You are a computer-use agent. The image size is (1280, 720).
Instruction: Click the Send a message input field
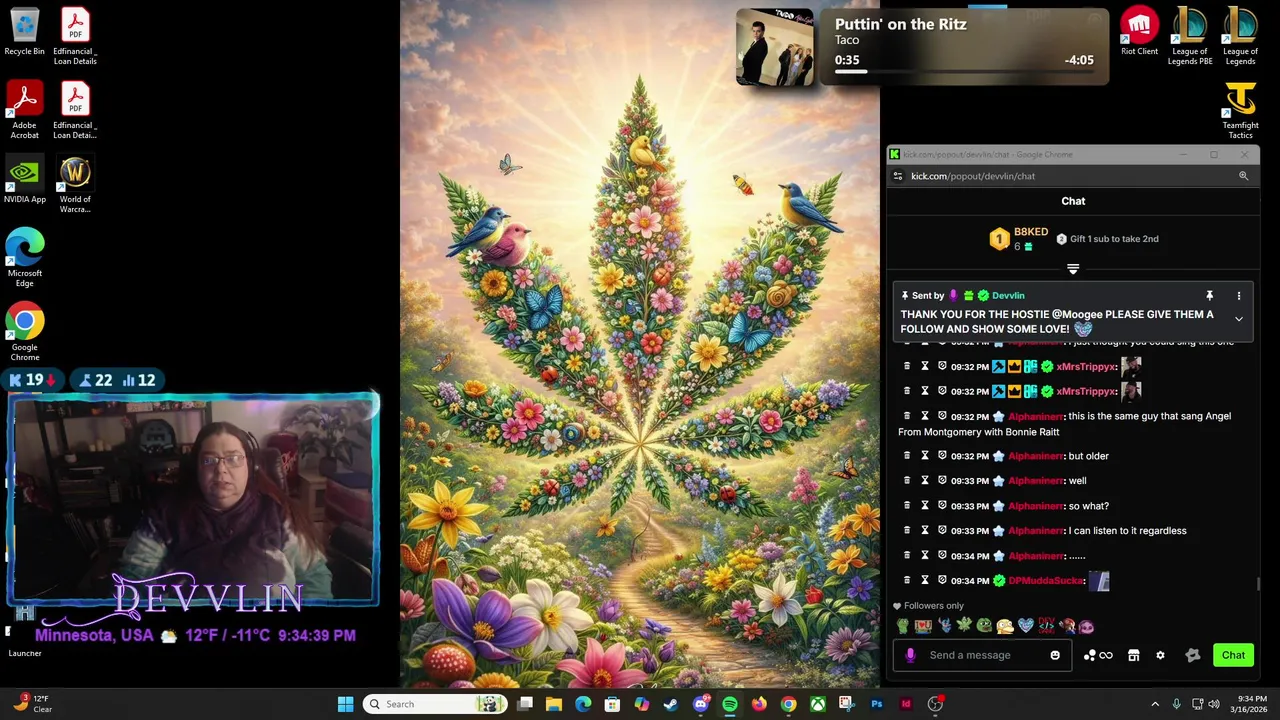(983, 655)
